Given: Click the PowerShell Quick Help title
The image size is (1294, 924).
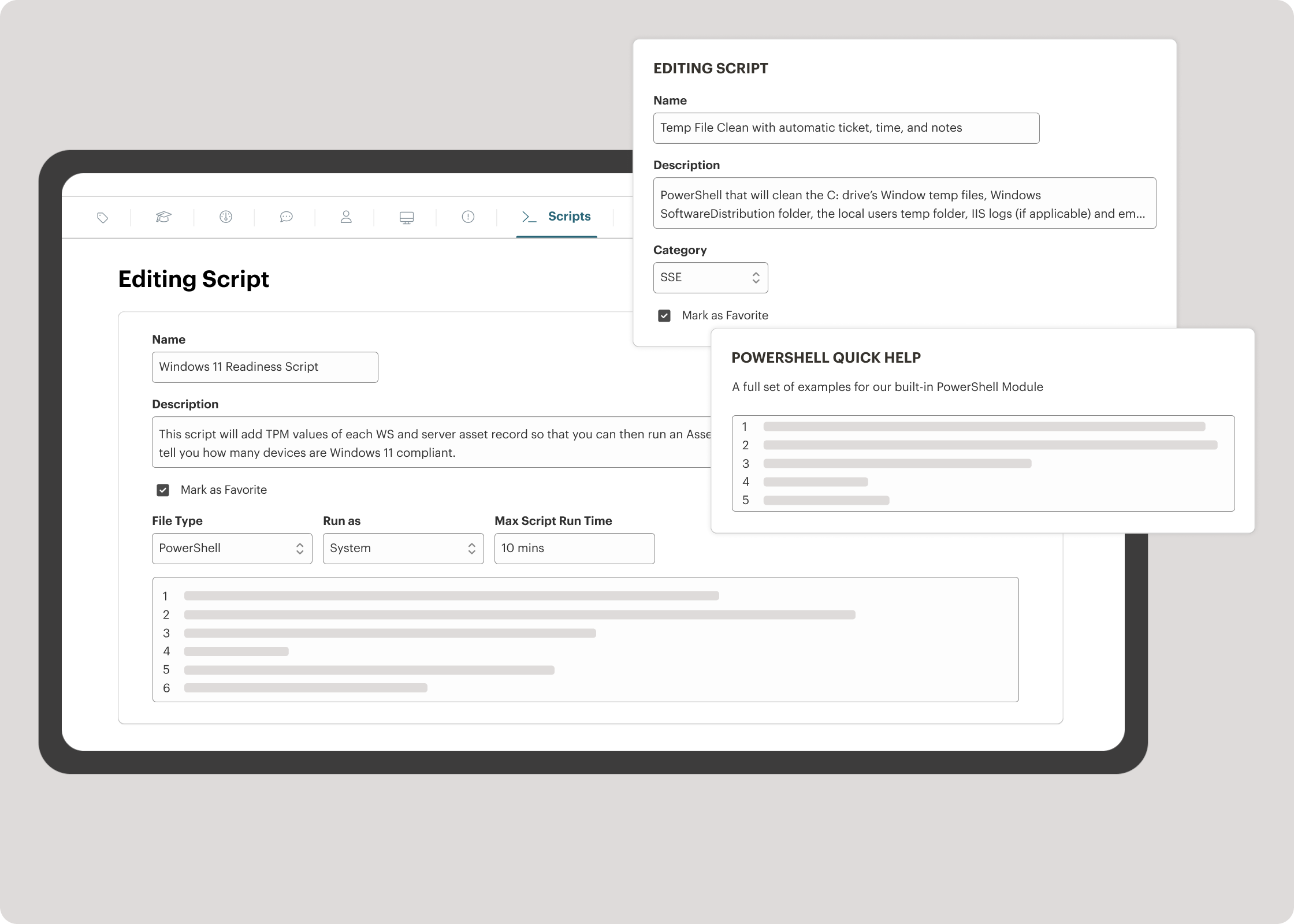Looking at the screenshot, I should point(826,358).
